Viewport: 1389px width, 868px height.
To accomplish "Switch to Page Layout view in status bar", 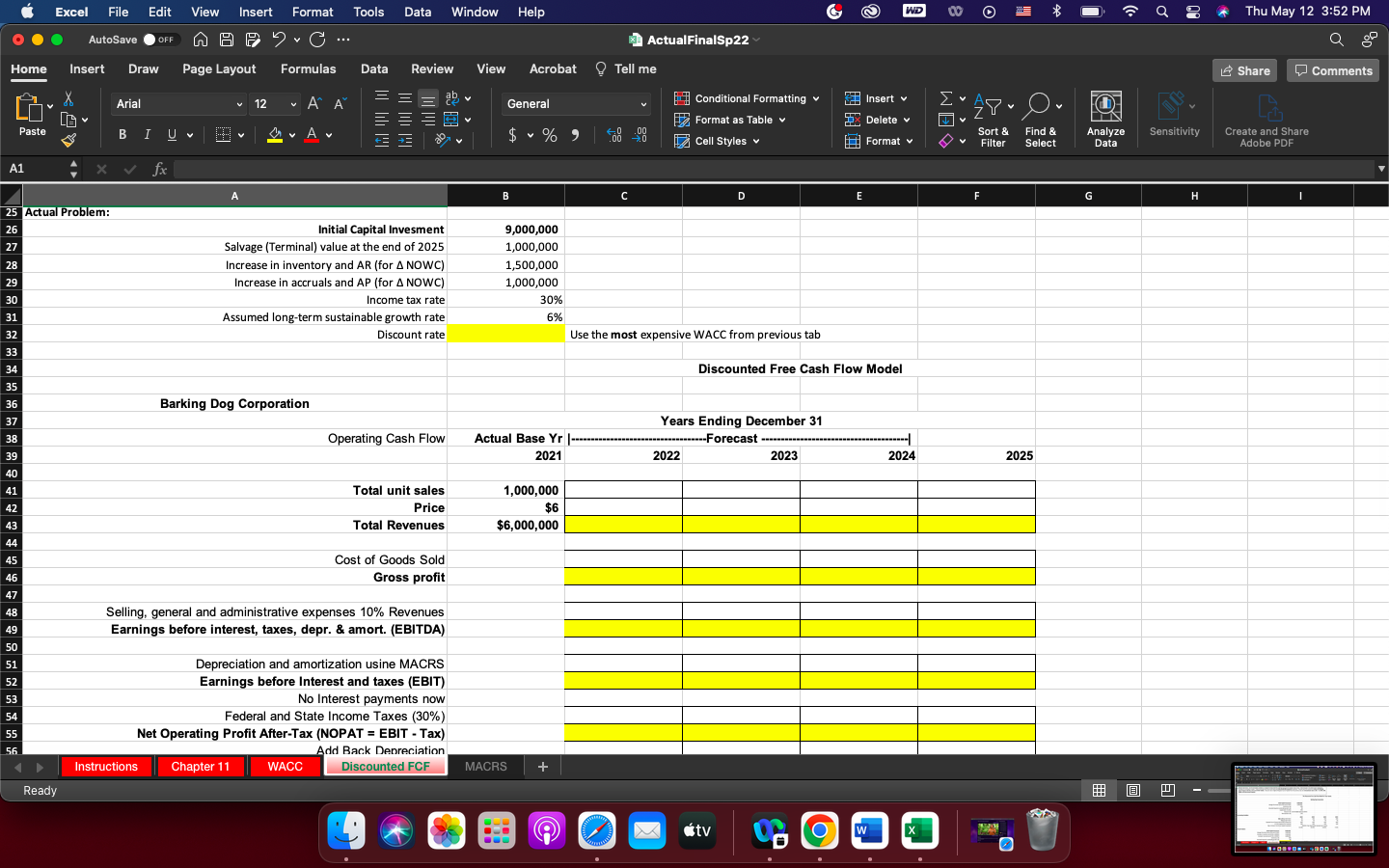I will [x=1133, y=791].
